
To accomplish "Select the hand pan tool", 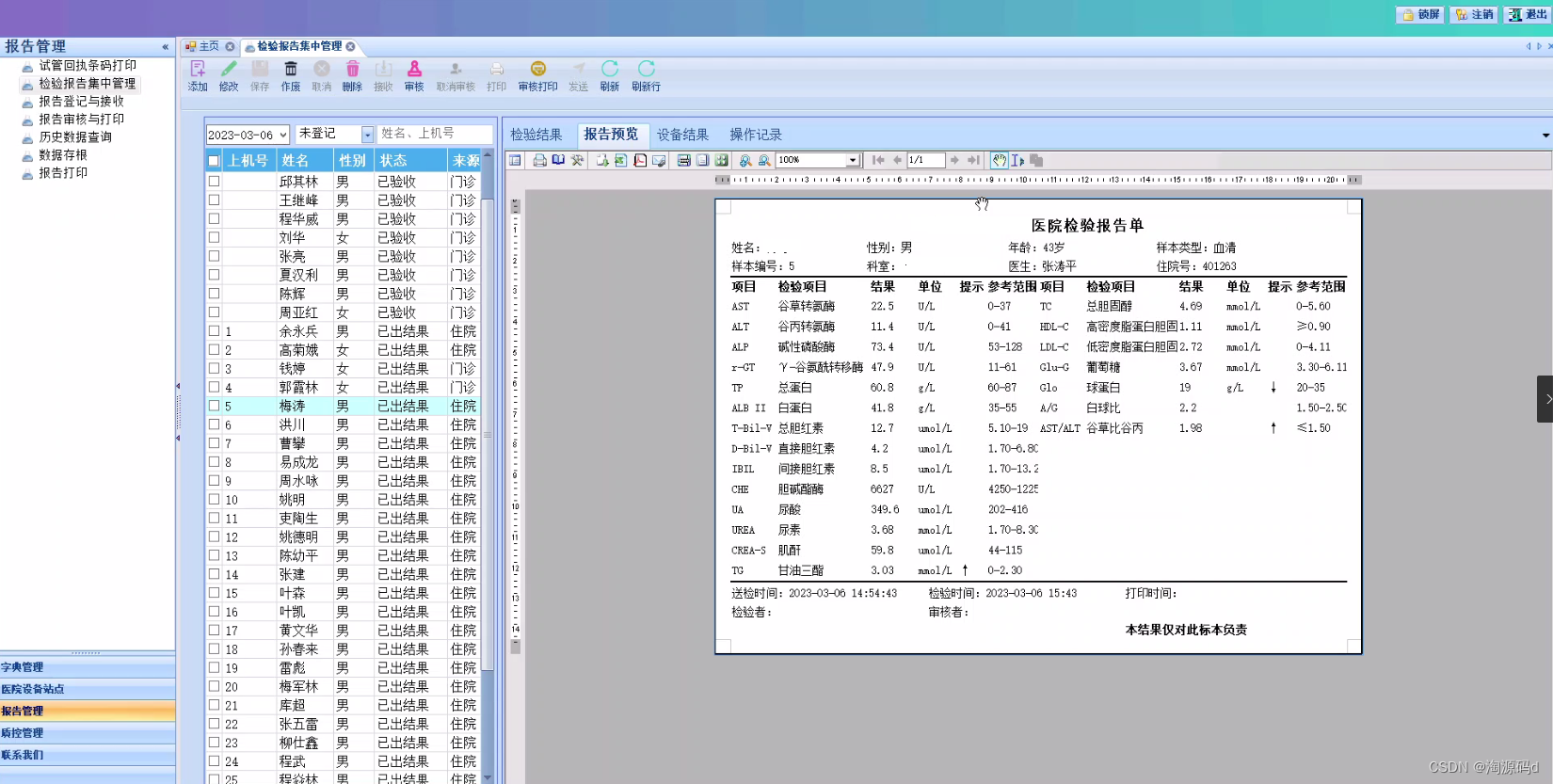I will [1000, 161].
